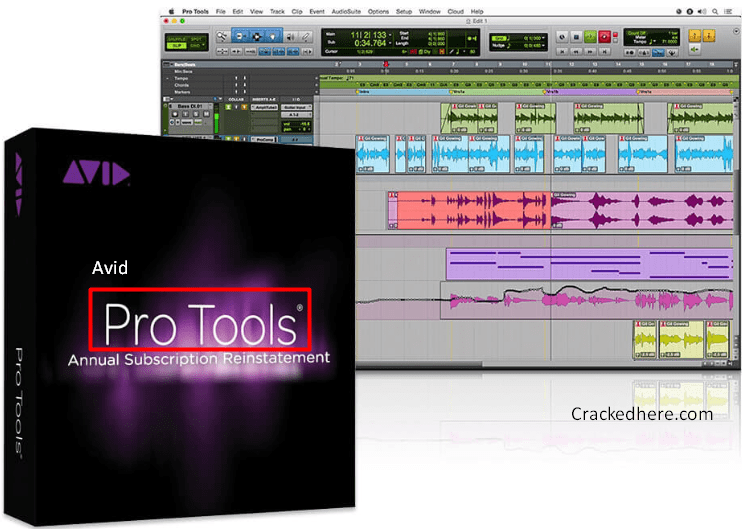742x529 pixels.
Task: Open the Main counter format dropdown
Action: tap(390, 35)
